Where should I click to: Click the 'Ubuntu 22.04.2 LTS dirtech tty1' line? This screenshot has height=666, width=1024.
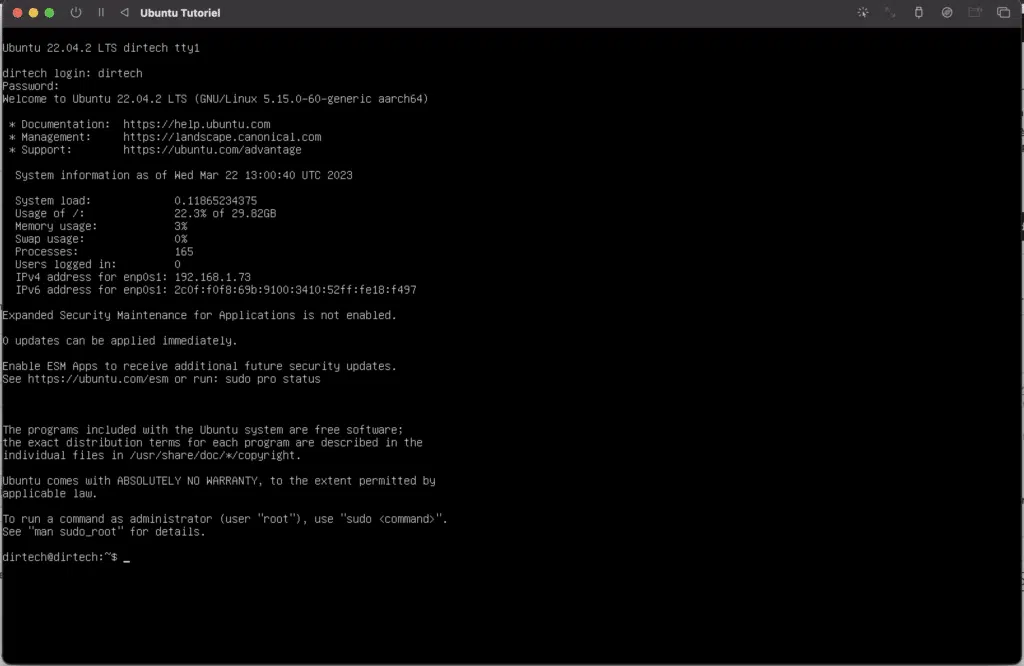(x=101, y=48)
